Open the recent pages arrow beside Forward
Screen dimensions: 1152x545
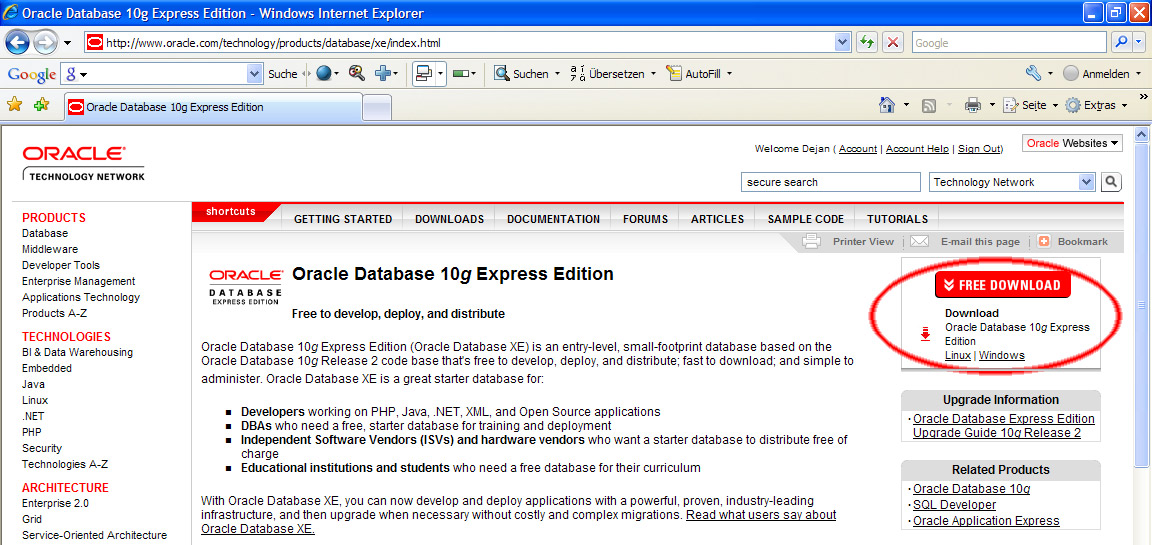click(68, 43)
